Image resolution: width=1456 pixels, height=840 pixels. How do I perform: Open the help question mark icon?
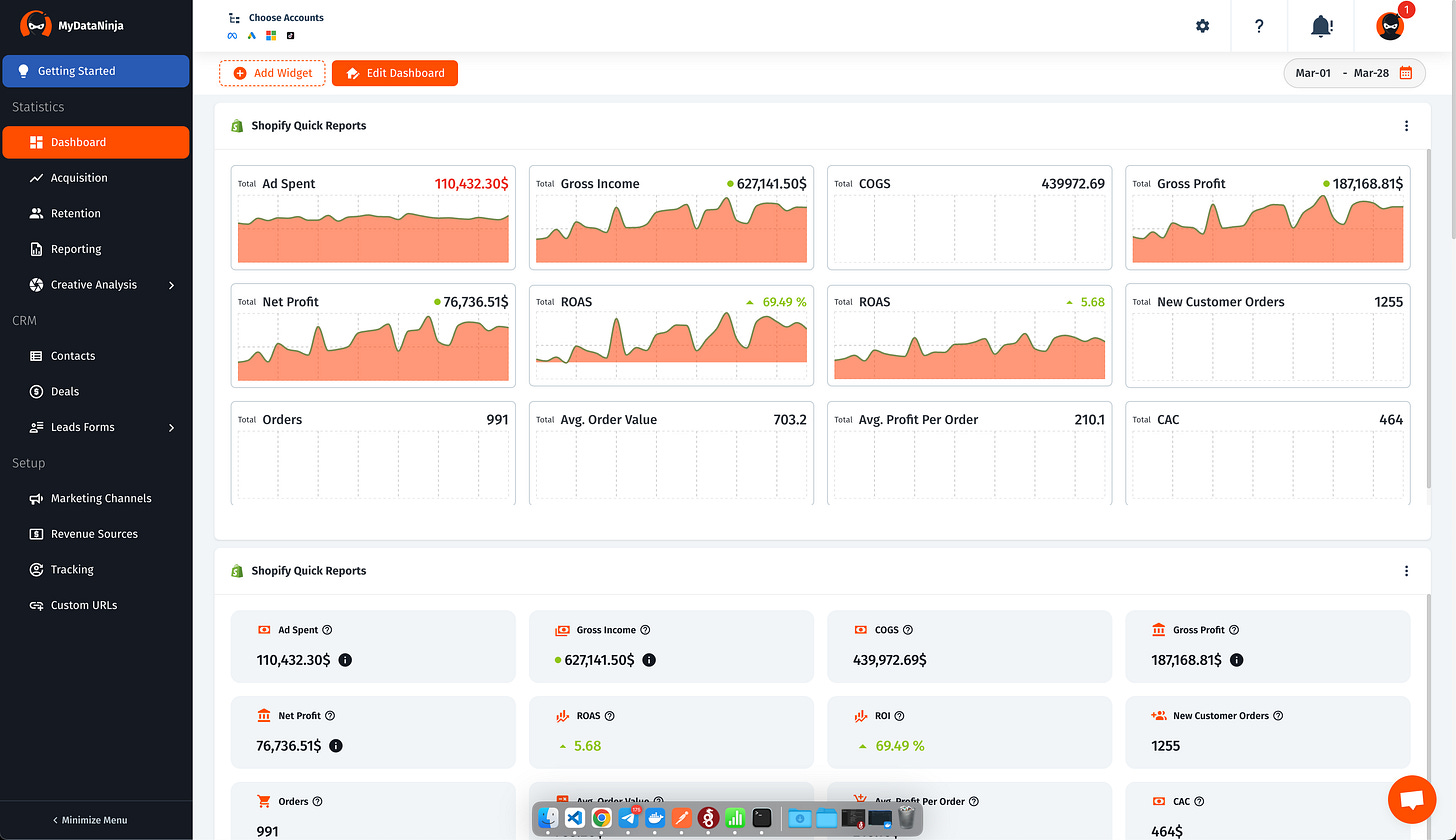click(1259, 26)
